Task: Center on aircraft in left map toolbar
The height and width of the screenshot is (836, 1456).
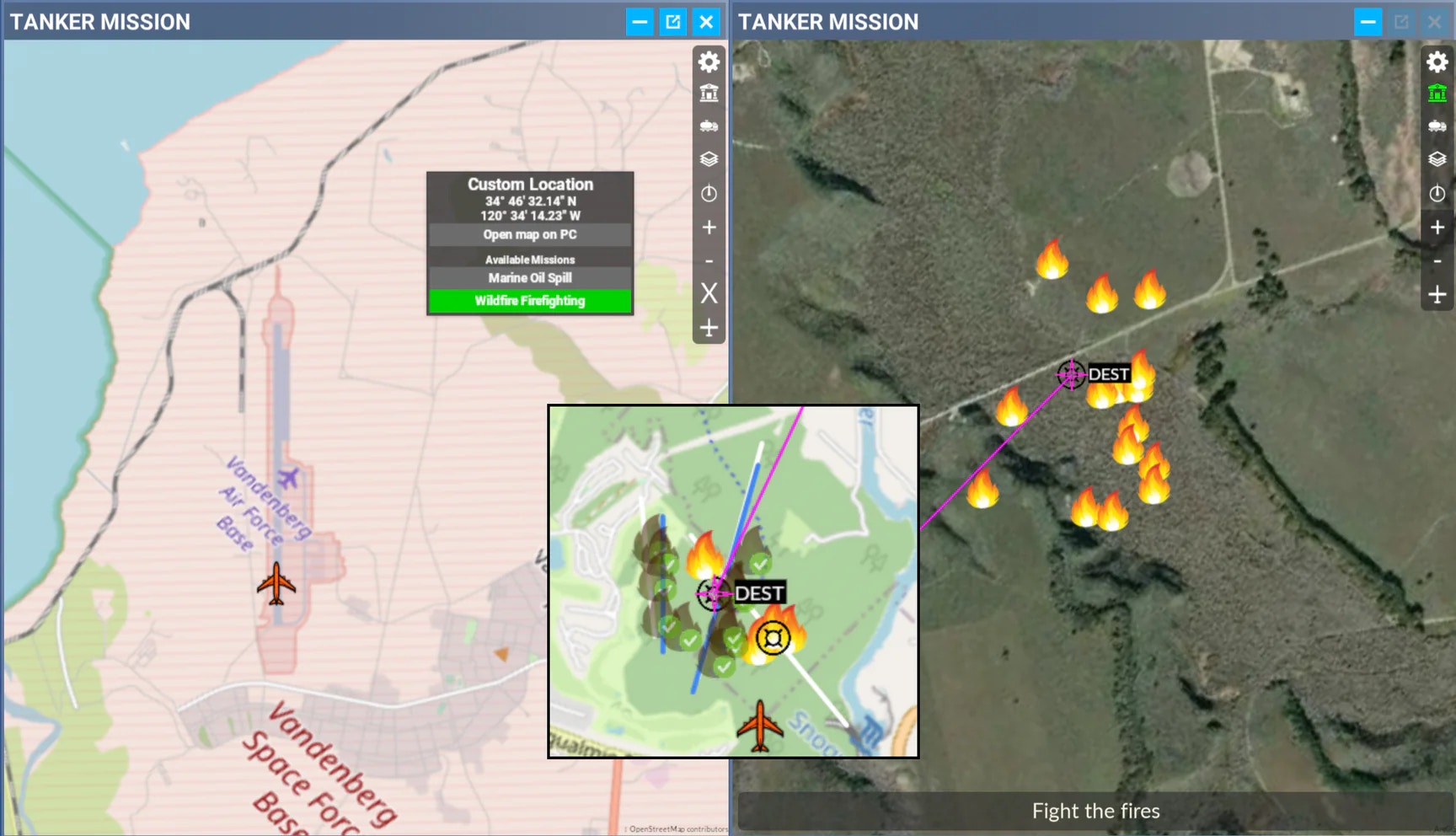Action: [709, 328]
